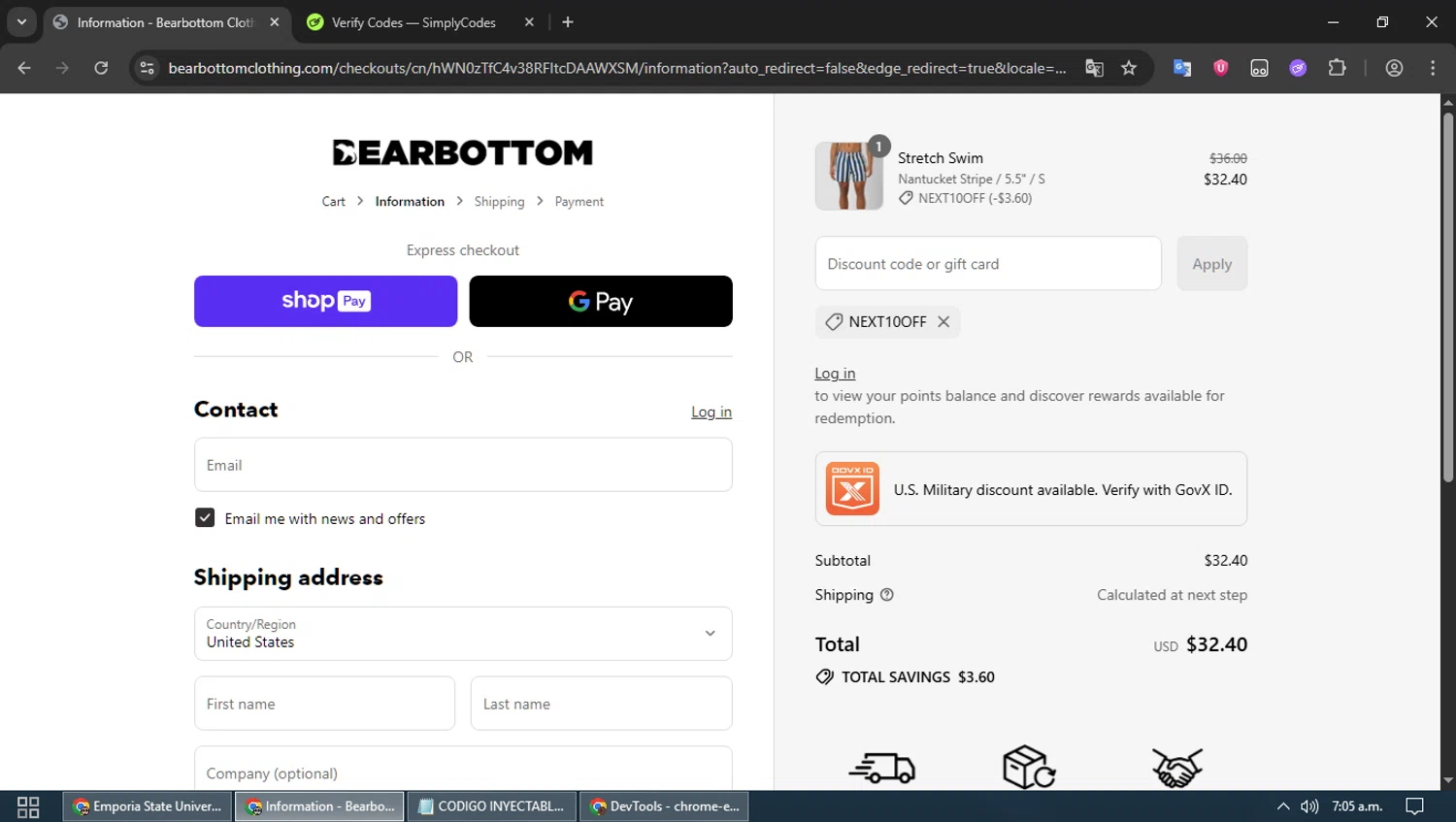Go forward in browser history
1456x822 pixels.
(x=62, y=68)
